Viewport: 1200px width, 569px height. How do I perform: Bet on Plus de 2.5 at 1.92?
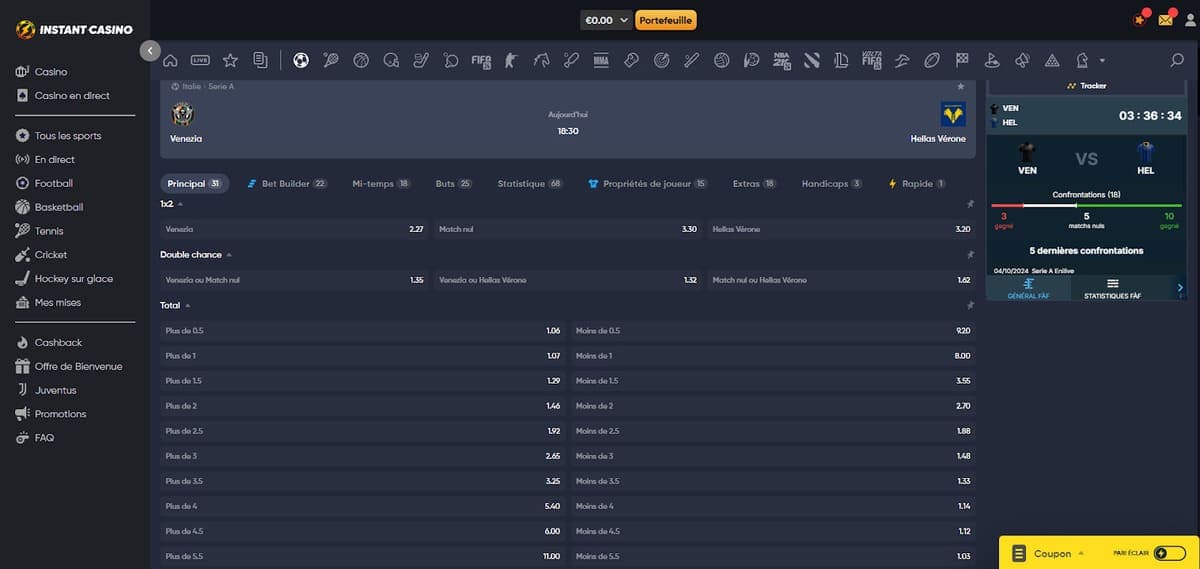pos(363,431)
